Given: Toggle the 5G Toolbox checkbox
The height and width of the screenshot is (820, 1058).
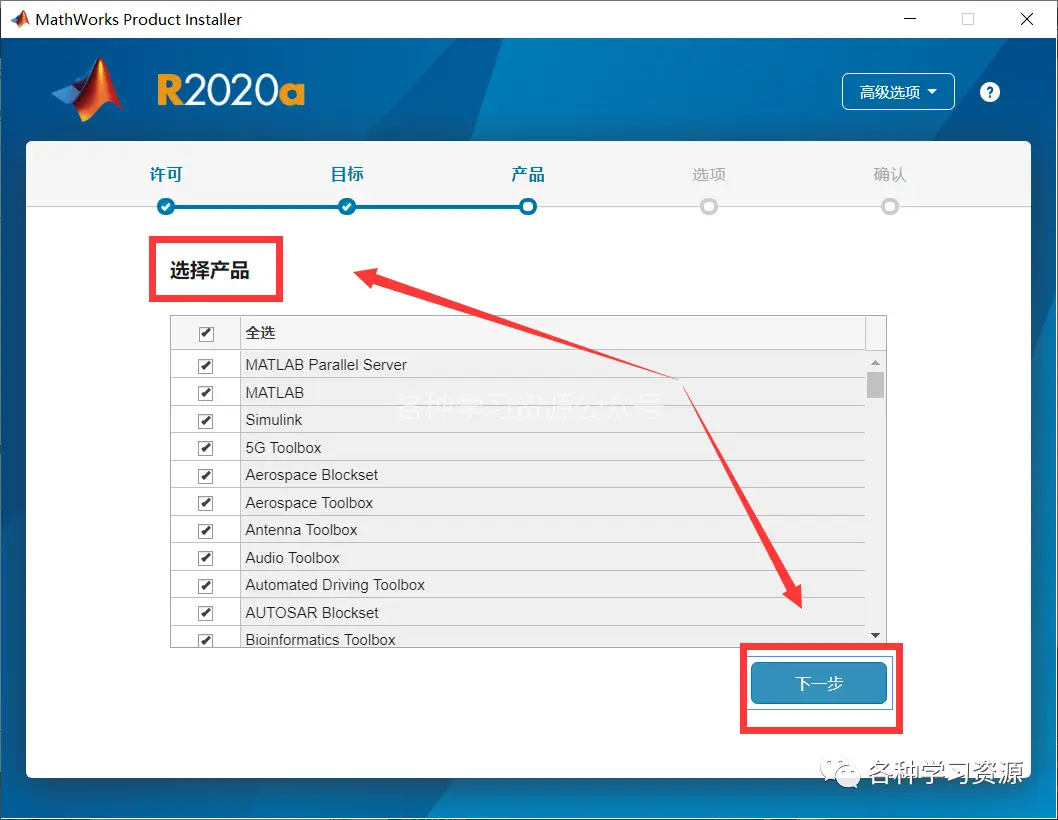Looking at the screenshot, I should 206,448.
